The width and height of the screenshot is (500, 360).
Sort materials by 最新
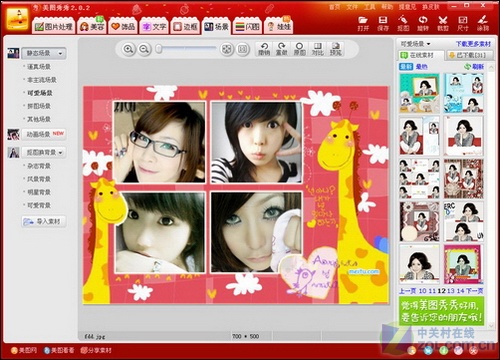pyautogui.click(x=406, y=67)
